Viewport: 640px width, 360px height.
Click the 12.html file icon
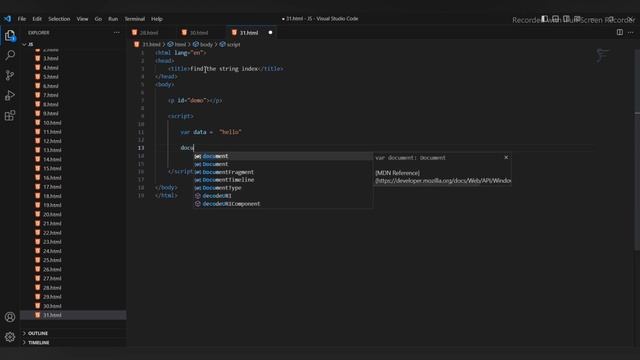(38, 141)
